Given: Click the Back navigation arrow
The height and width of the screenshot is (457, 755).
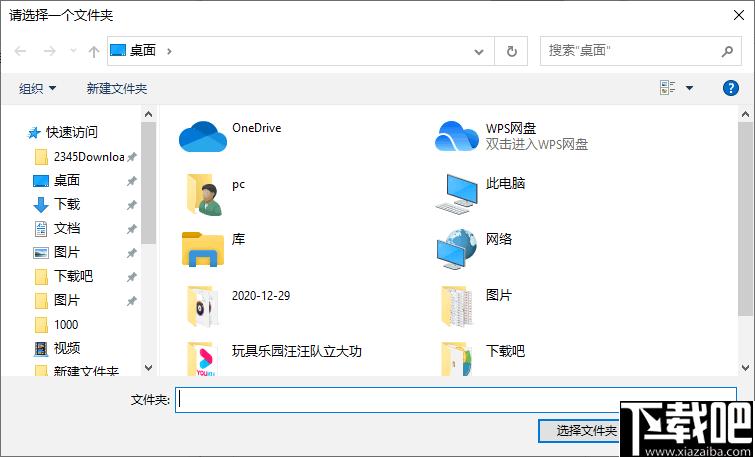Looking at the screenshot, I should (20, 51).
